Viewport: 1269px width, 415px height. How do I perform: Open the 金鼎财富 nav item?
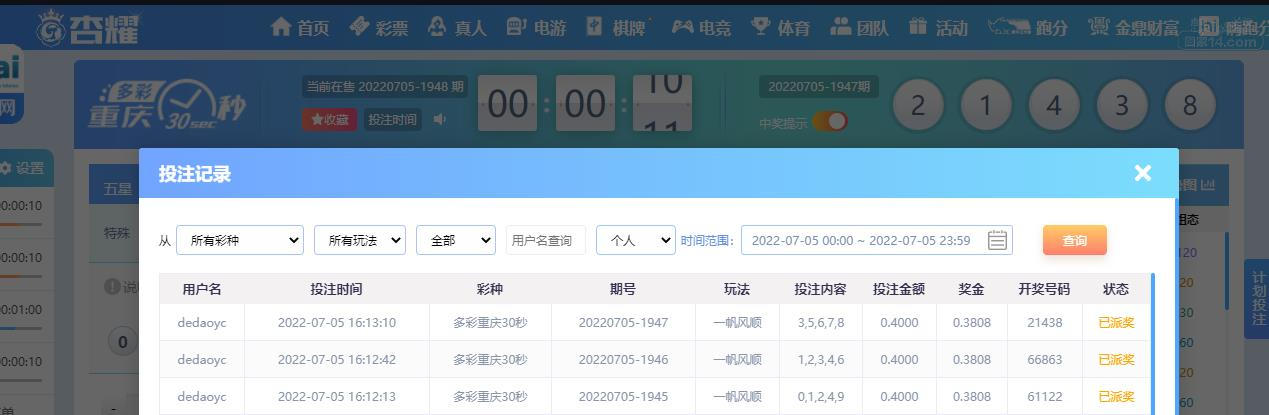tap(1133, 28)
